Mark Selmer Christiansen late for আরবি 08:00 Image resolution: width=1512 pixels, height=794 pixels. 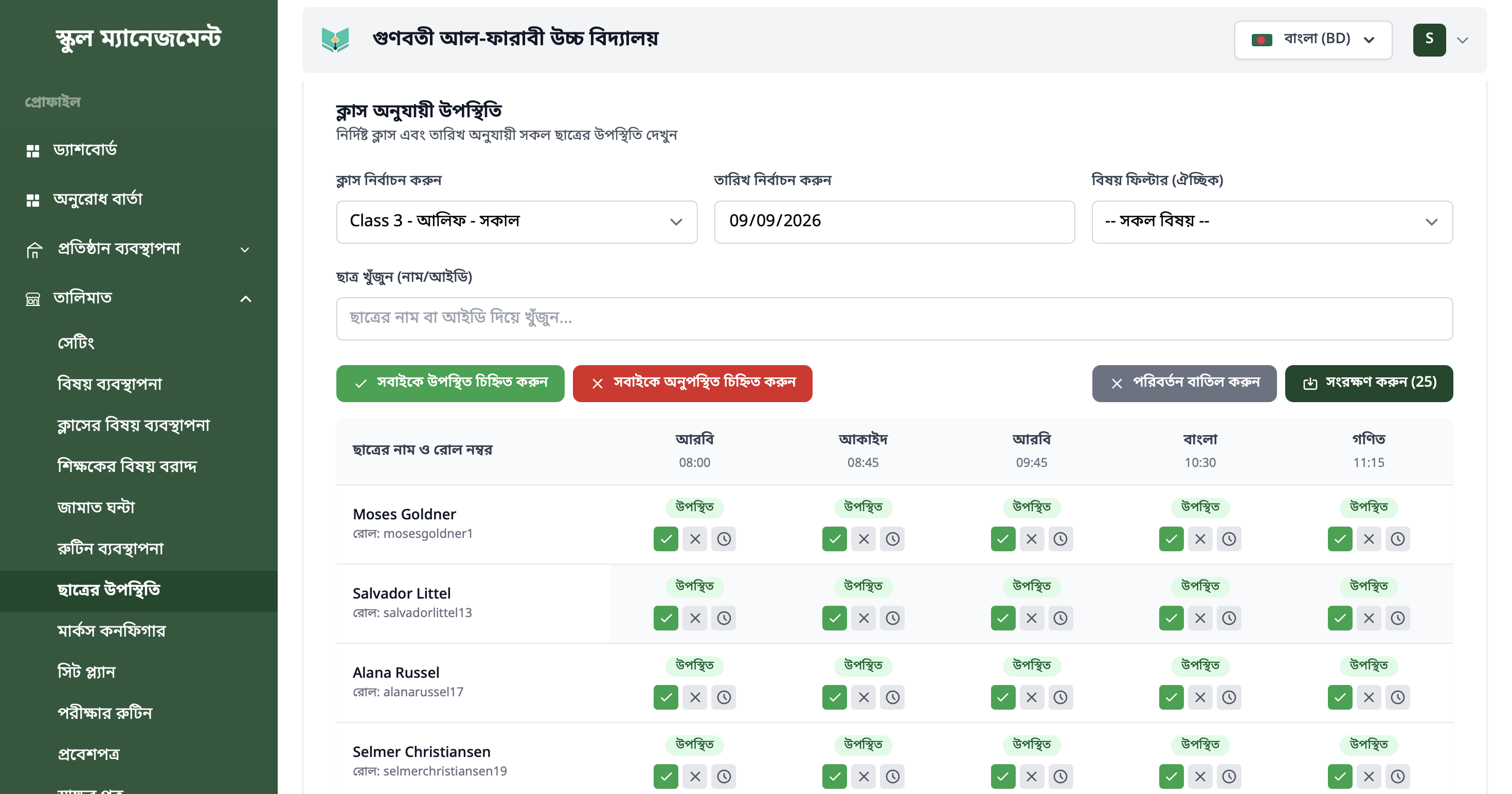tap(724, 777)
